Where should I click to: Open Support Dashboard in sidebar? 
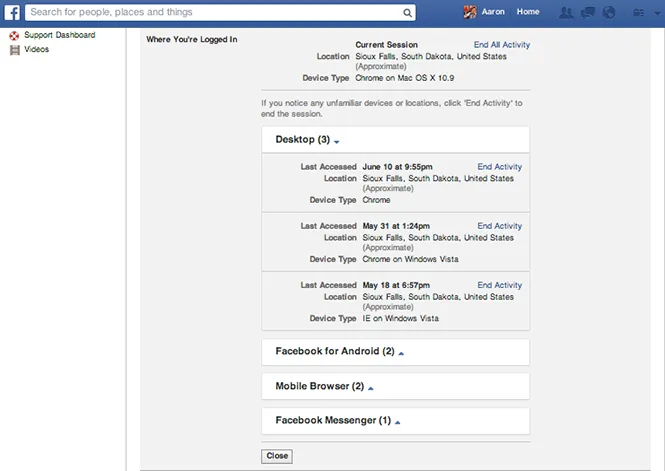click(59, 35)
